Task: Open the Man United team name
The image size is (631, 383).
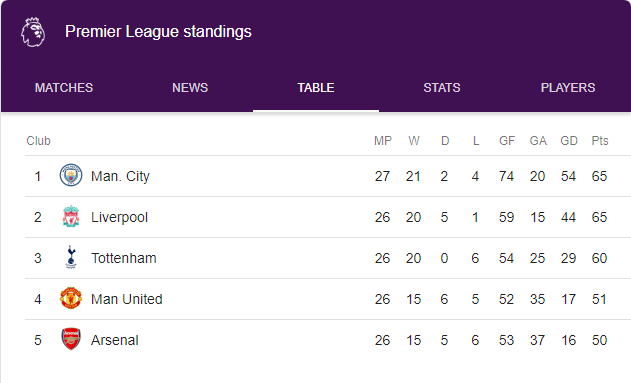Action: [127, 299]
